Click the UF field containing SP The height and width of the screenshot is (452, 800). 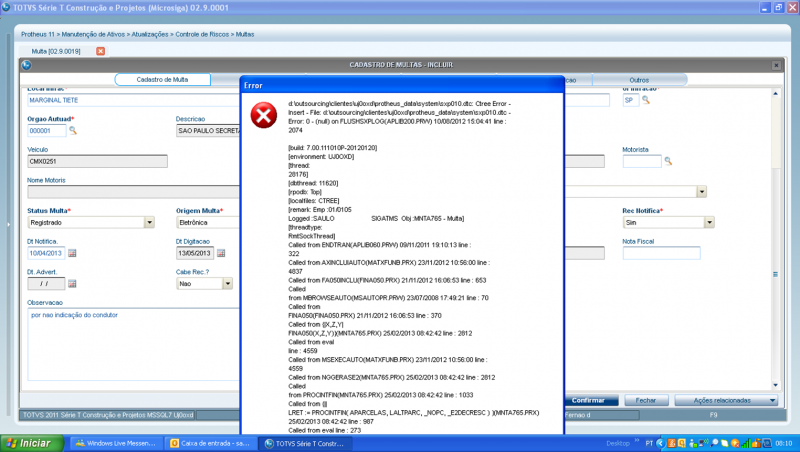(x=631, y=100)
